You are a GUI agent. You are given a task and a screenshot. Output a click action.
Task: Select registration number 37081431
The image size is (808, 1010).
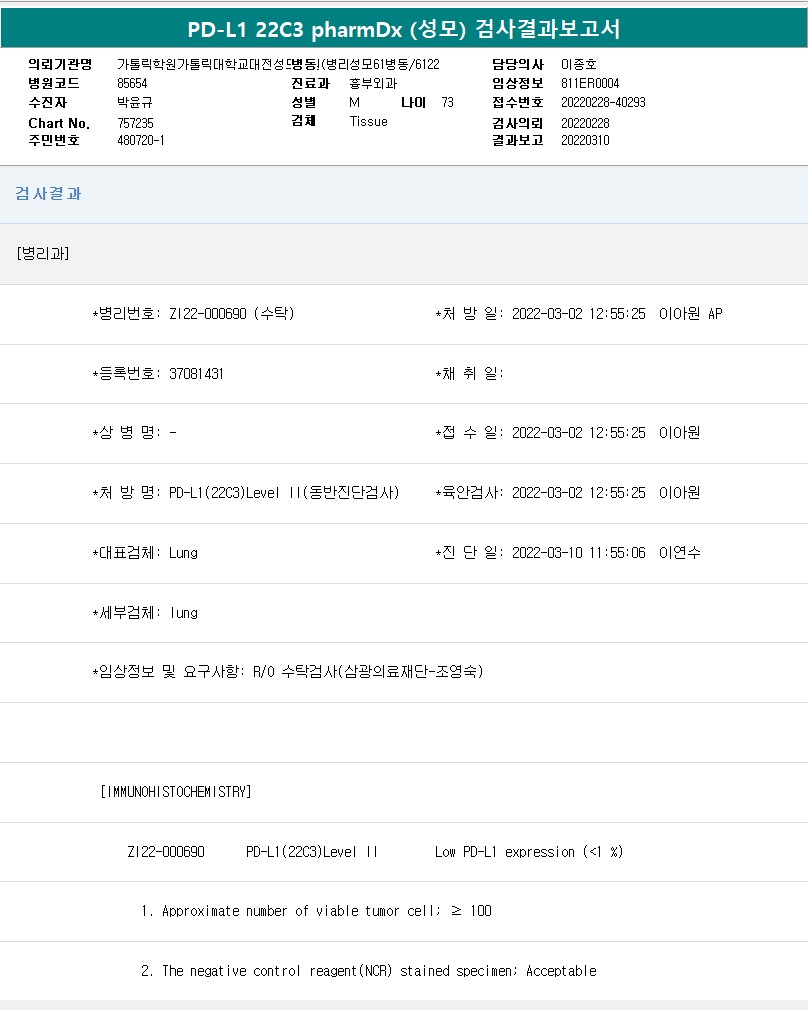pos(196,374)
